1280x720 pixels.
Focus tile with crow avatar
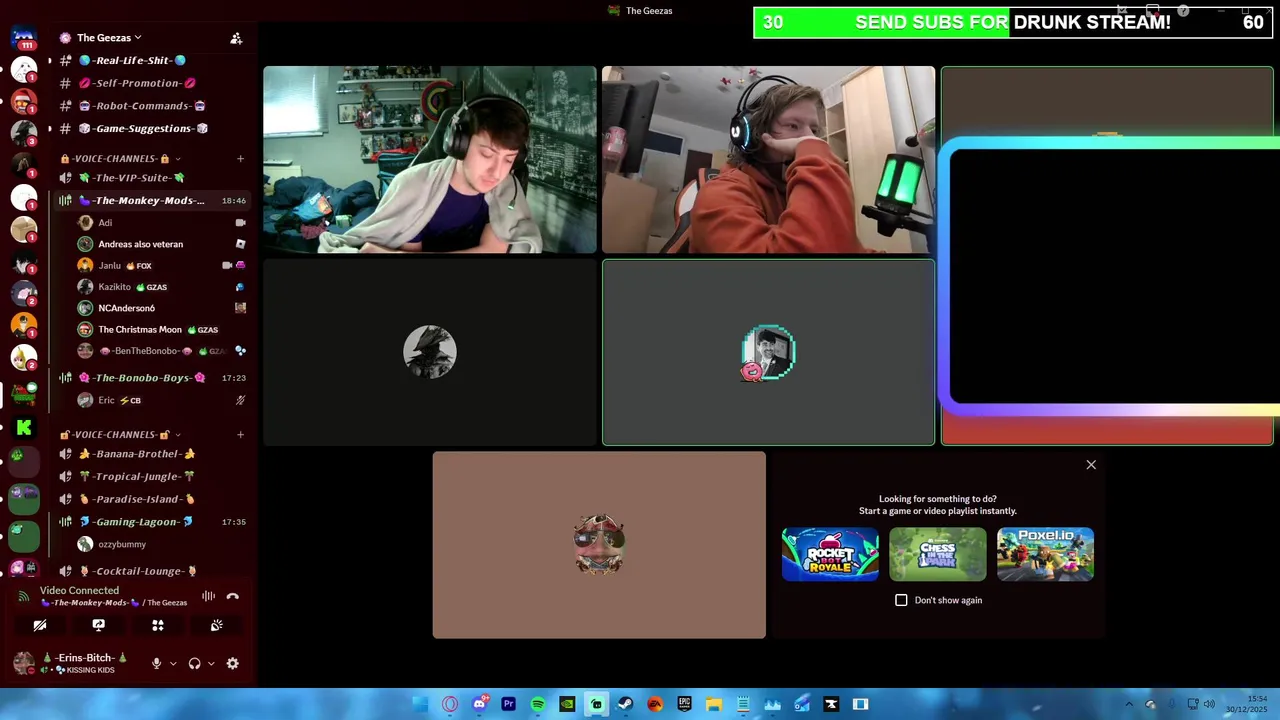point(430,352)
